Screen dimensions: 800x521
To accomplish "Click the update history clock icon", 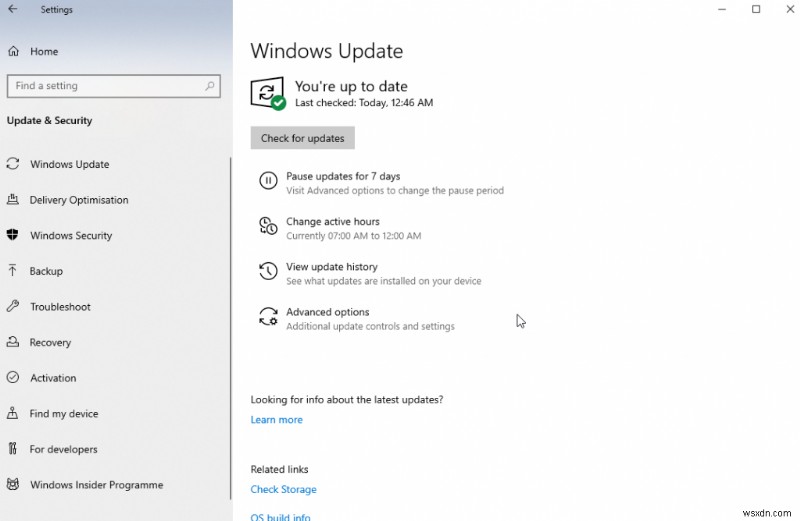I will tap(268, 271).
